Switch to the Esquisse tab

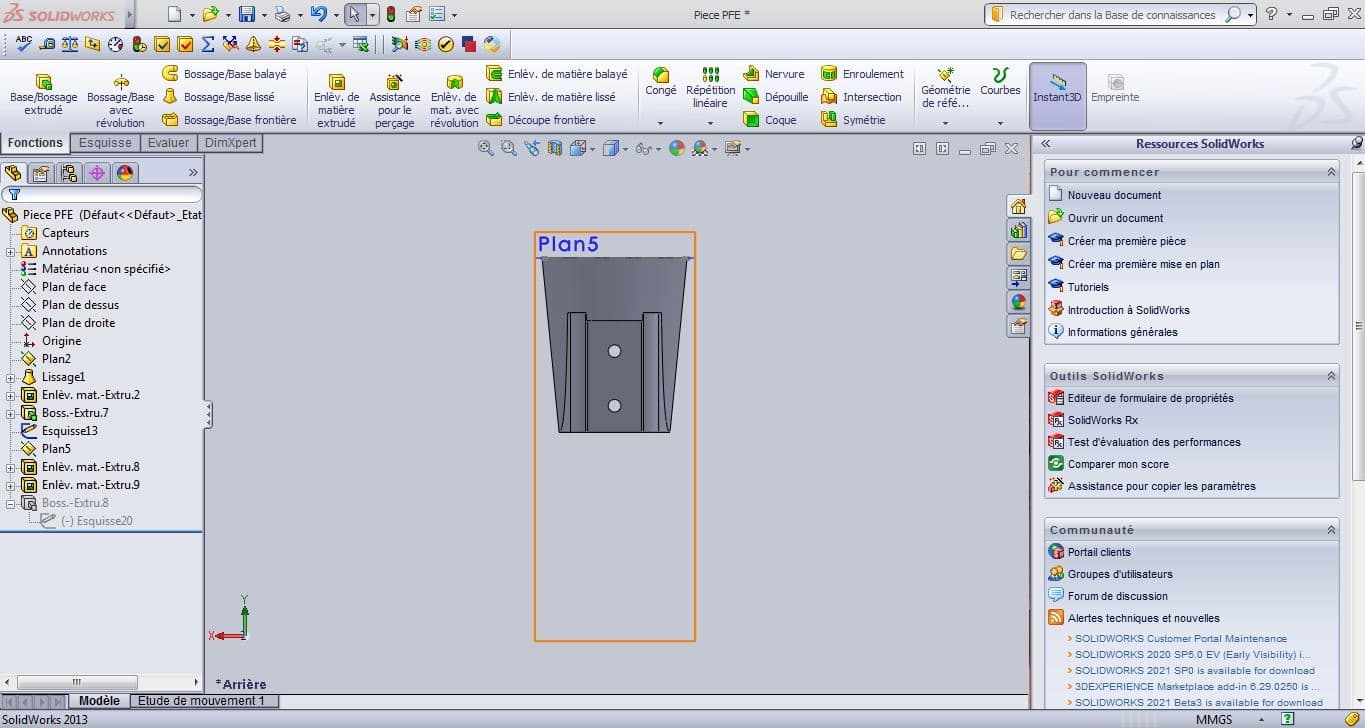pos(105,143)
